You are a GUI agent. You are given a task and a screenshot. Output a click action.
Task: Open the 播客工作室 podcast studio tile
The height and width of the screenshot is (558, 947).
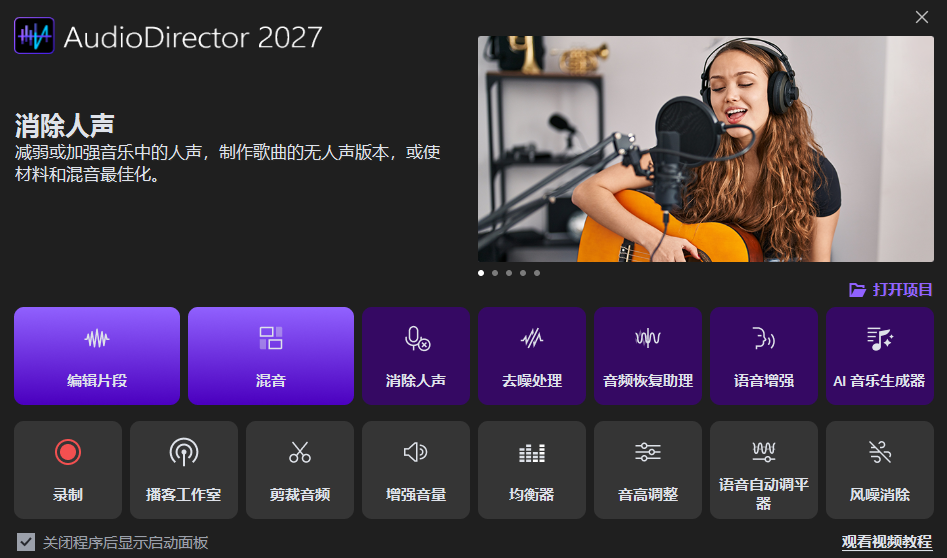pyautogui.click(x=184, y=470)
